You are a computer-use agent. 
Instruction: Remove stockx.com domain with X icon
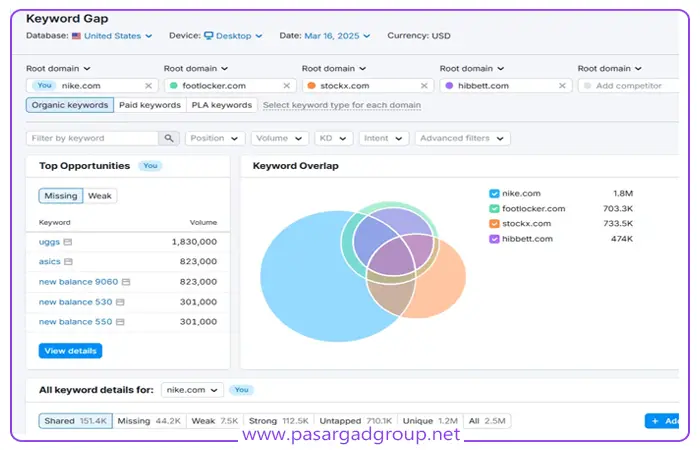pyautogui.click(x=424, y=86)
